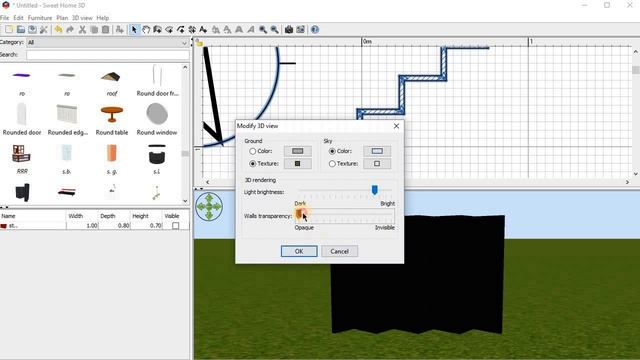This screenshot has width=640, height=360.
Task: Open the 3D view menu
Action: click(x=82, y=18)
